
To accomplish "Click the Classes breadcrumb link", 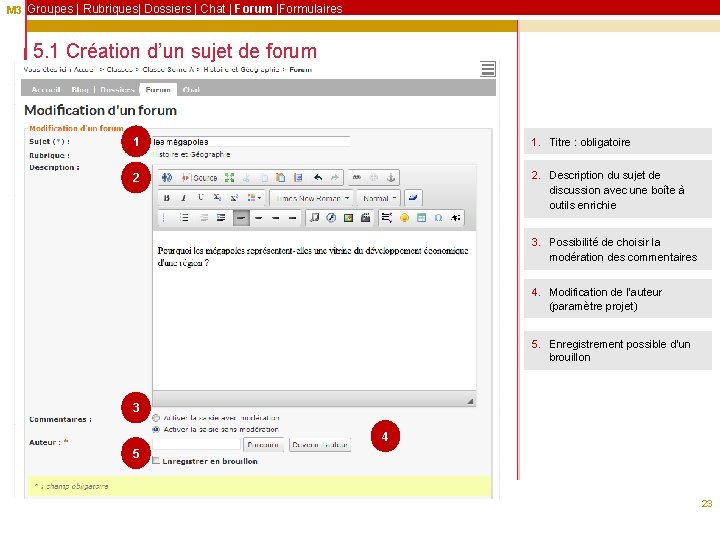I will tap(119, 69).
